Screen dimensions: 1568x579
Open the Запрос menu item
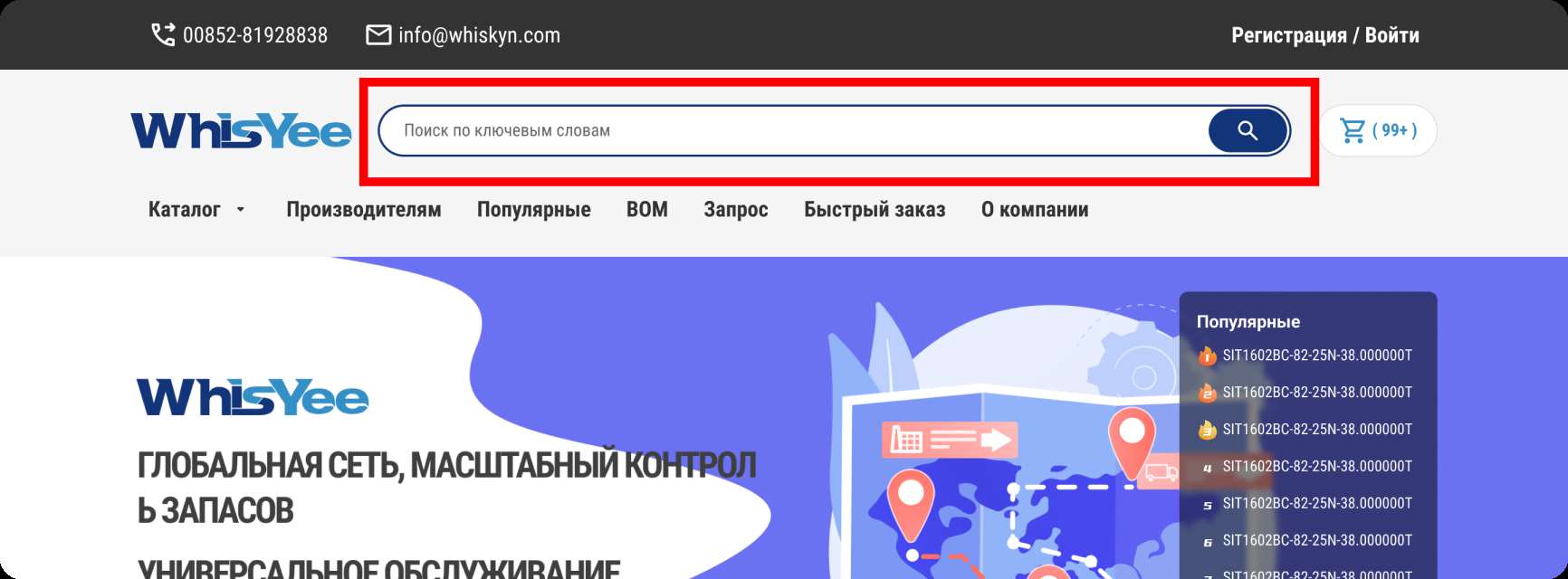[736, 210]
